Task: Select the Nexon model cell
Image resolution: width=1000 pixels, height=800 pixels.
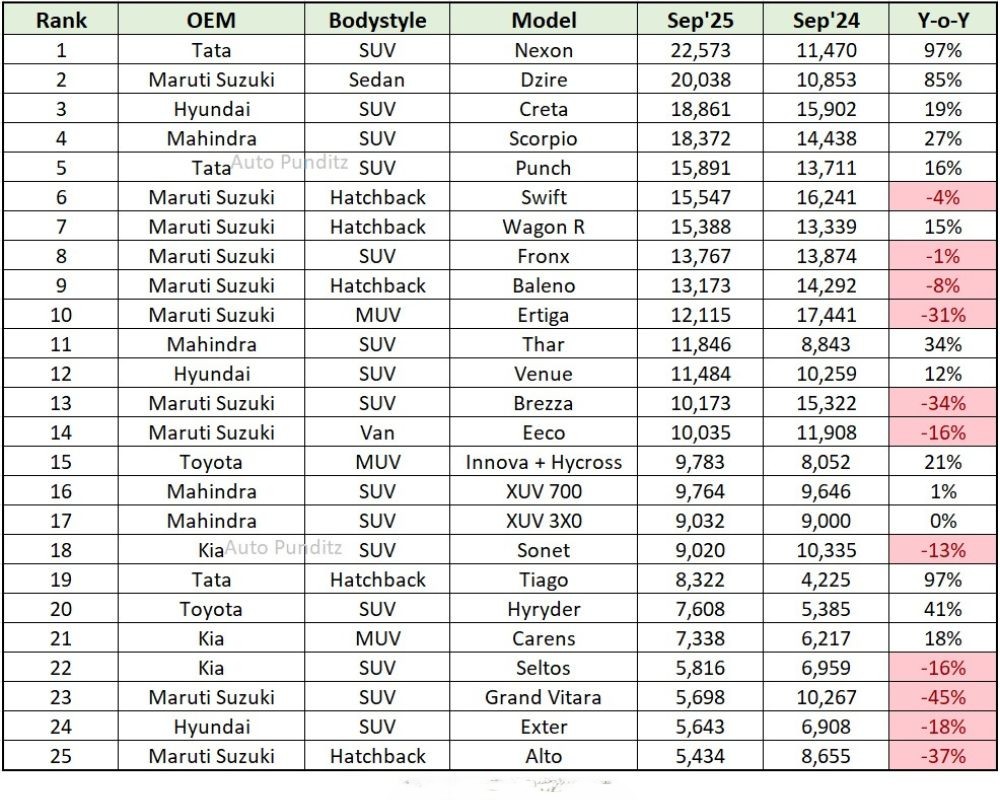Action: click(x=544, y=50)
